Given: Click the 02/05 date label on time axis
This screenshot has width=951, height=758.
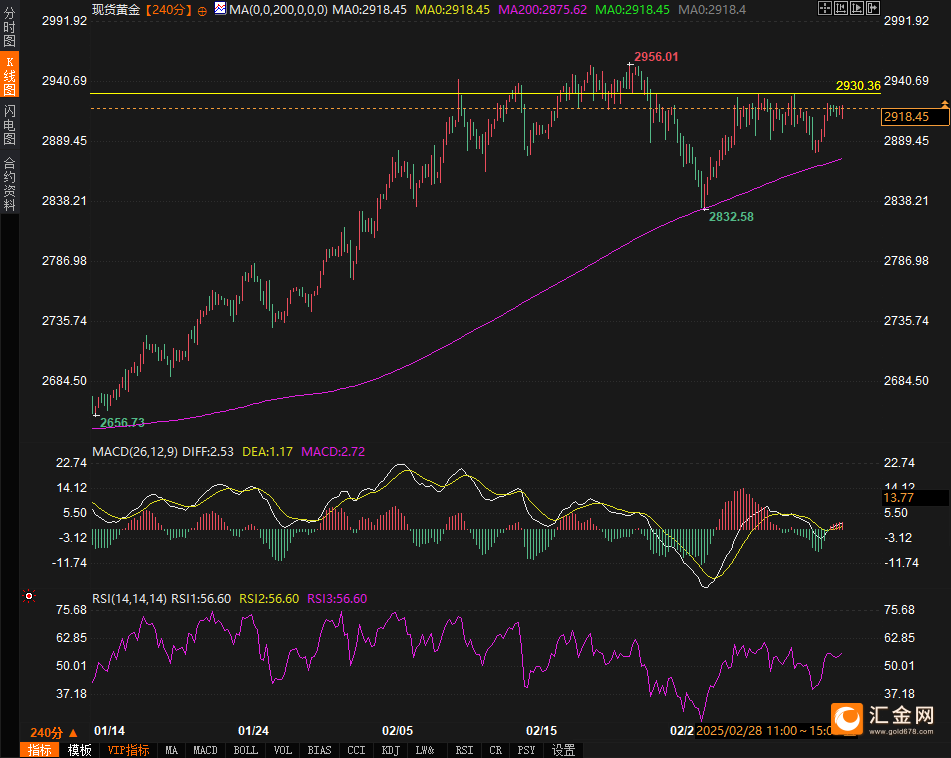Looking at the screenshot, I should pos(397,731).
